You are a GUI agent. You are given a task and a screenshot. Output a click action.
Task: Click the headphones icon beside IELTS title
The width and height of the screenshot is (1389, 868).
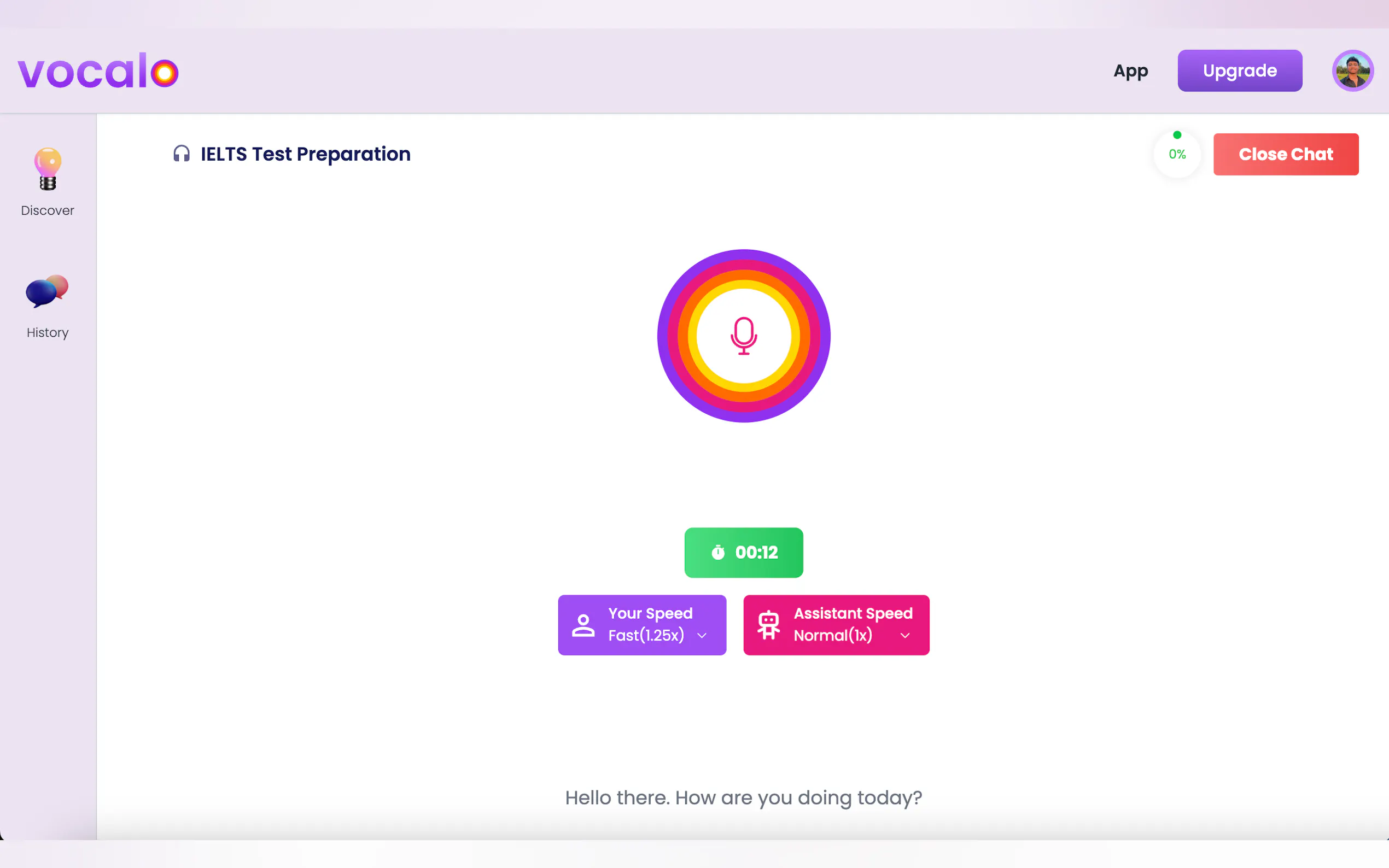click(182, 154)
